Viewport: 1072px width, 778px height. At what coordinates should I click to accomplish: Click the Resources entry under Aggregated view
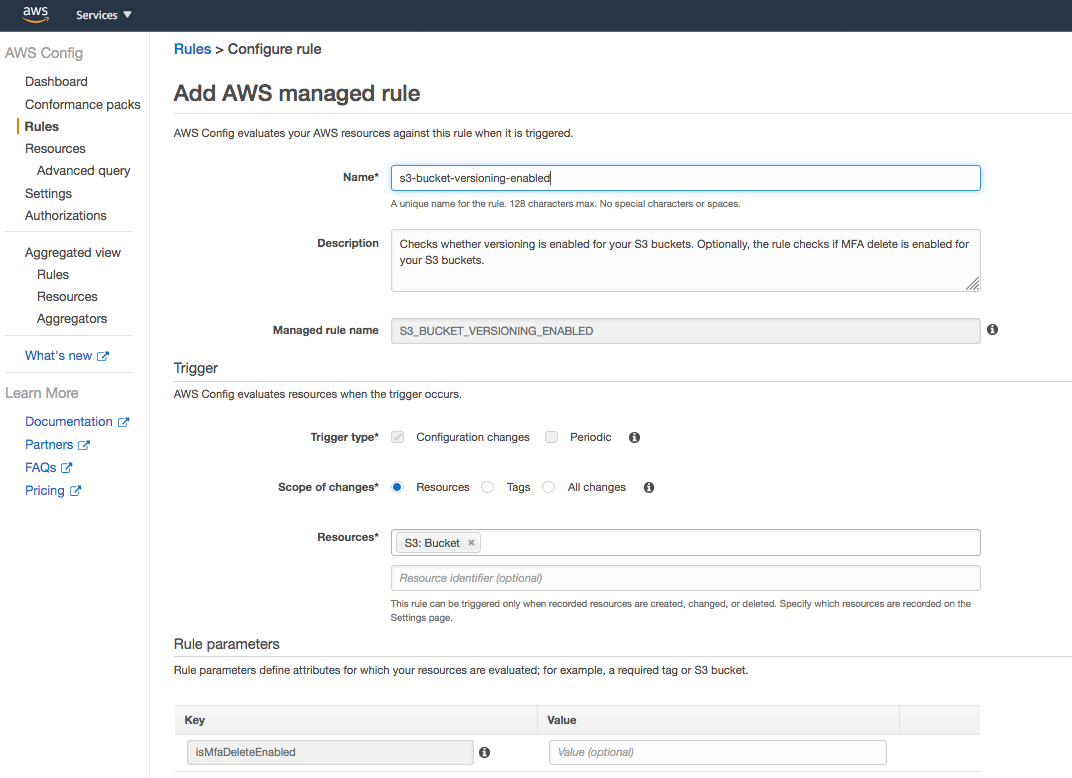pyautogui.click(x=67, y=296)
